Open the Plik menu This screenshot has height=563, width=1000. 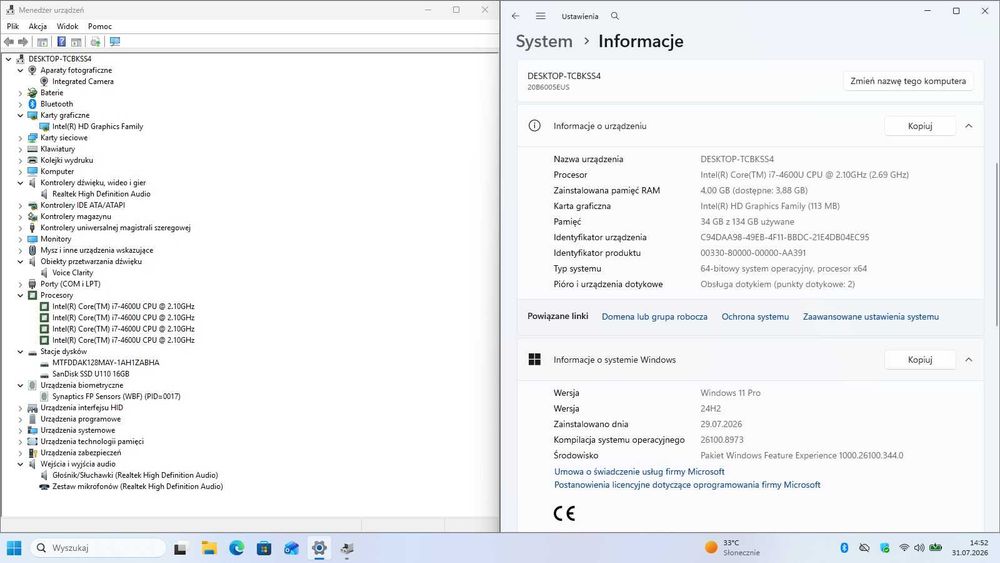point(13,26)
